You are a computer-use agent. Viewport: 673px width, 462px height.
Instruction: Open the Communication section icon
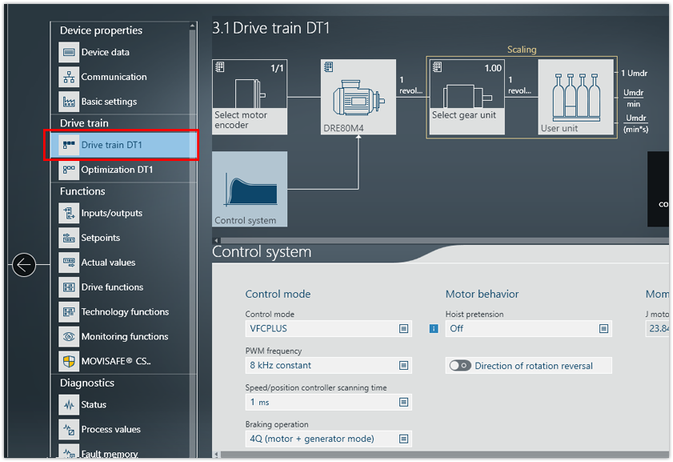coord(68,77)
